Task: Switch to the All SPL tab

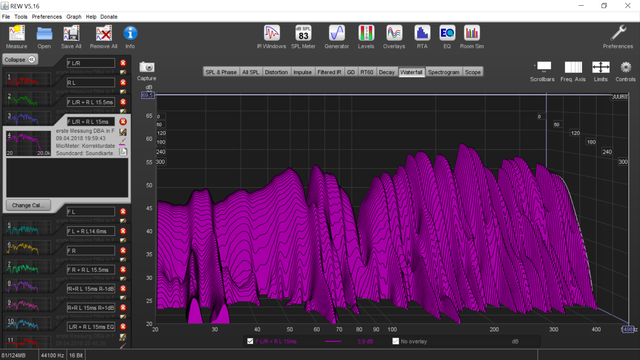Action: [251, 72]
